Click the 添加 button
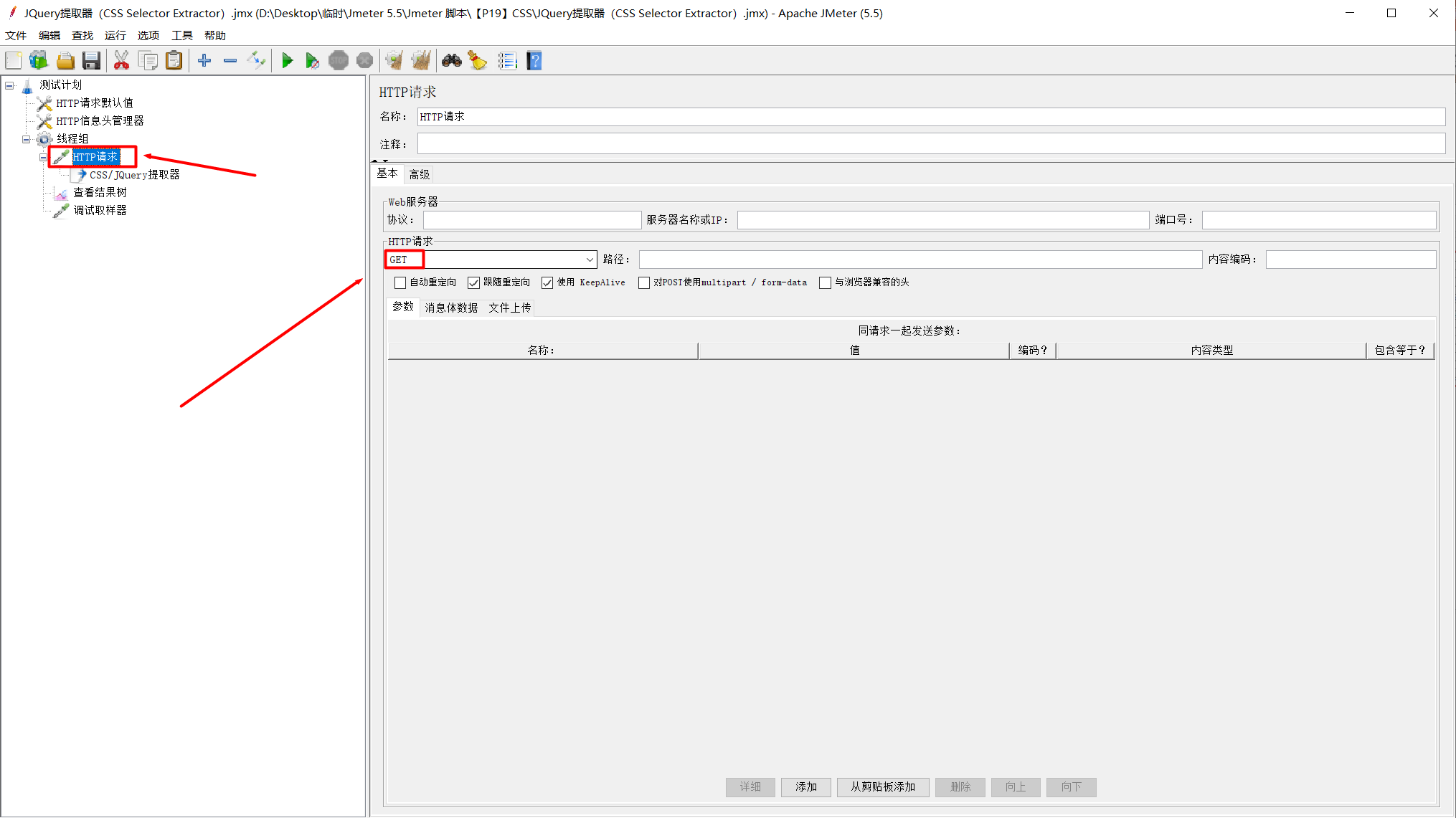The width and height of the screenshot is (1456, 818). coord(806,787)
